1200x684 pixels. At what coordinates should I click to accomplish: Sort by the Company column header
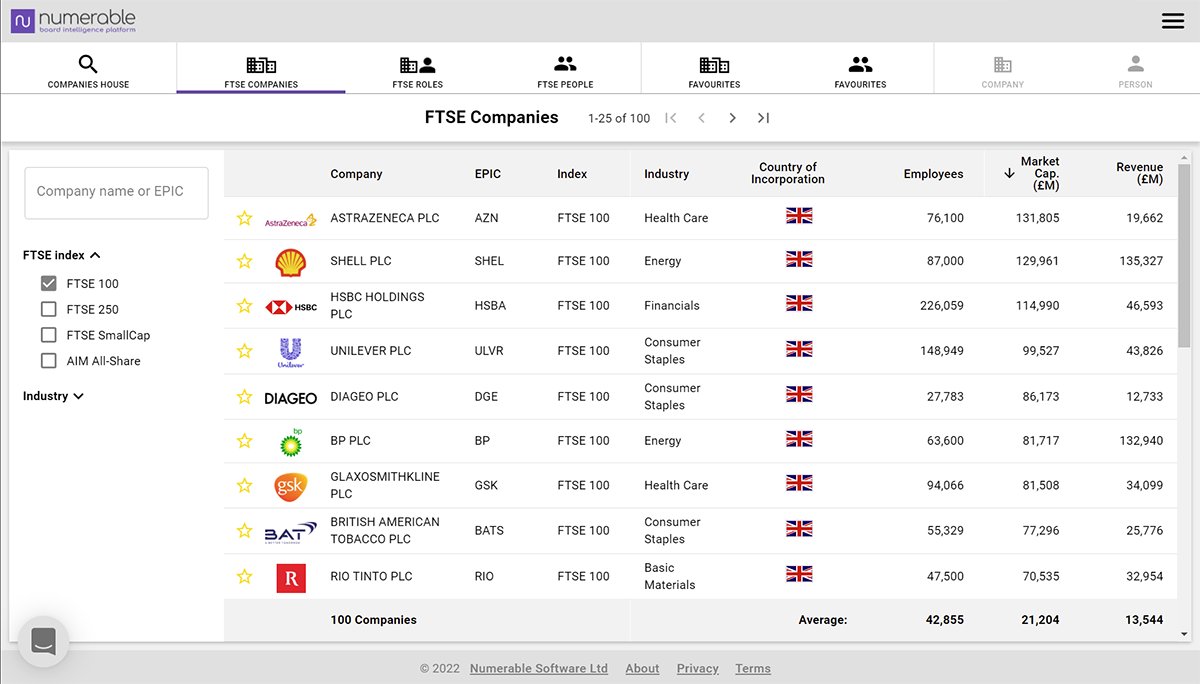pos(356,174)
